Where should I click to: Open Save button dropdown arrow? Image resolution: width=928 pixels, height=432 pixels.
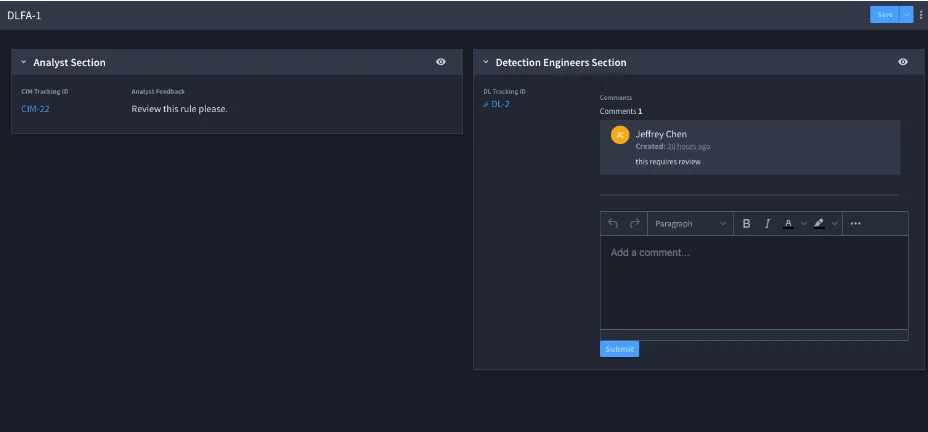pos(907,15)
